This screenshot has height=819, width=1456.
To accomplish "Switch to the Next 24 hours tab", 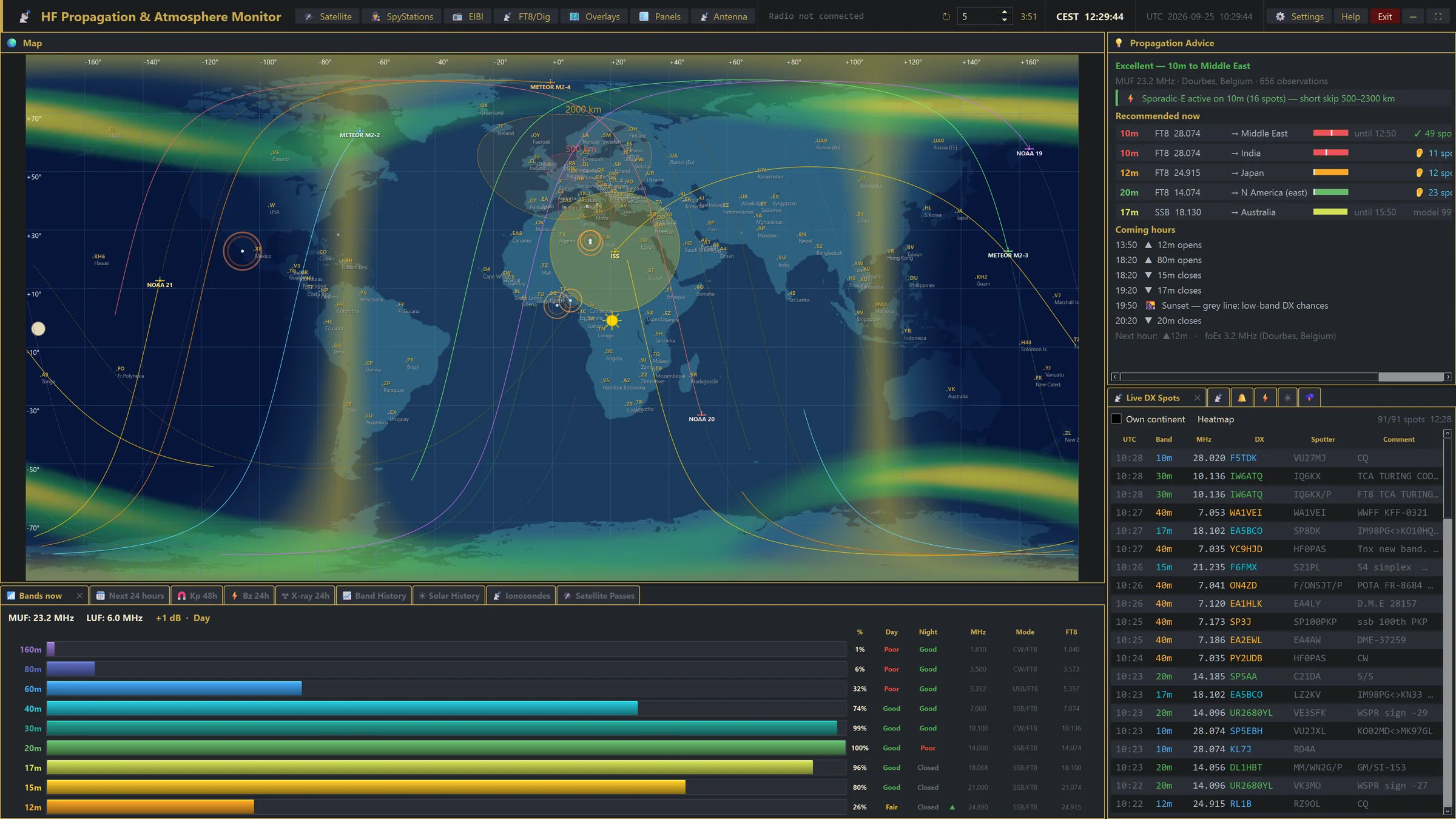I will click(130, 596).
